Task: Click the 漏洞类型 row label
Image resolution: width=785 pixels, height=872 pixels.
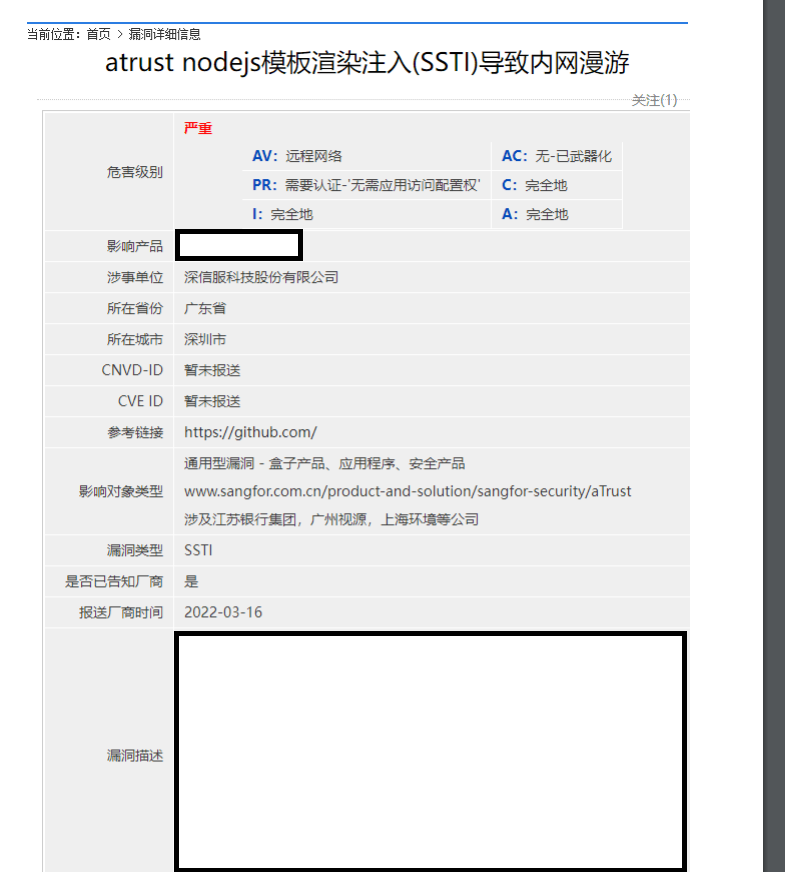Action: click(135, 551)
